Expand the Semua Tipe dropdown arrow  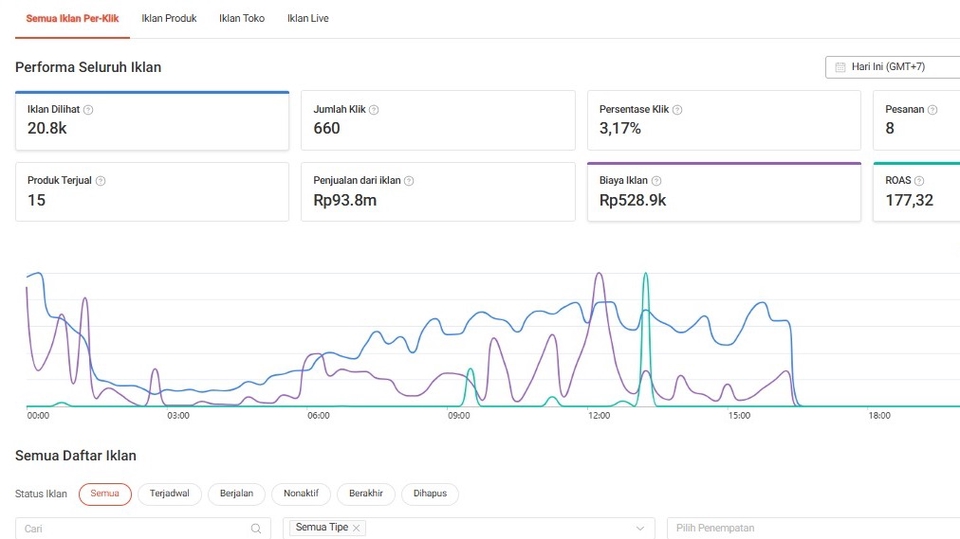tap(640, 528)
